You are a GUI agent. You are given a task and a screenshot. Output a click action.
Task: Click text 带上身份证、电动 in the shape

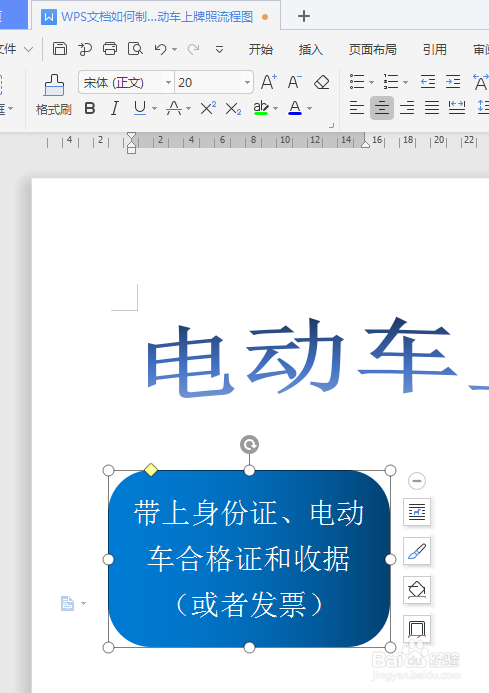249,514
